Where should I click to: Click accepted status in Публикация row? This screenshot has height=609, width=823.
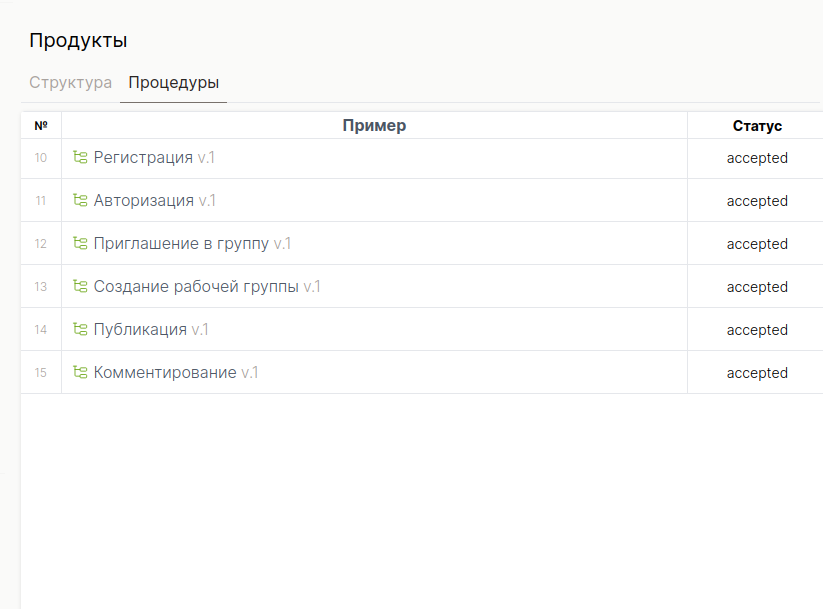tap(757, 330)
